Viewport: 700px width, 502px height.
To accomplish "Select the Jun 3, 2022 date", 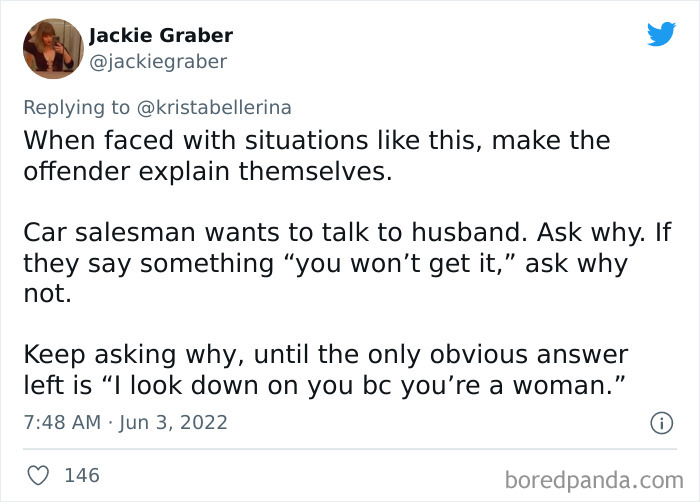I will (x=173, y=423).
